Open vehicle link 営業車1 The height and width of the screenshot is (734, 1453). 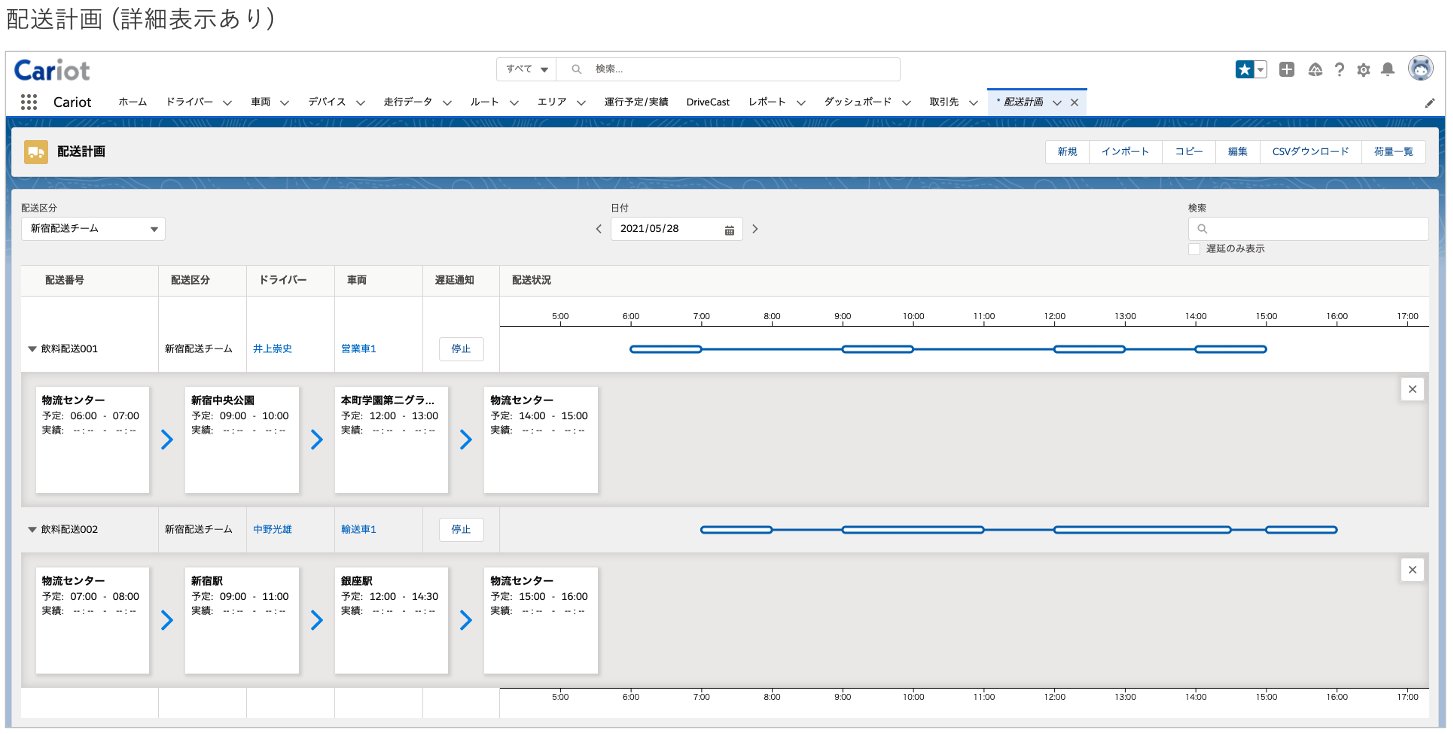pos(358,349)
